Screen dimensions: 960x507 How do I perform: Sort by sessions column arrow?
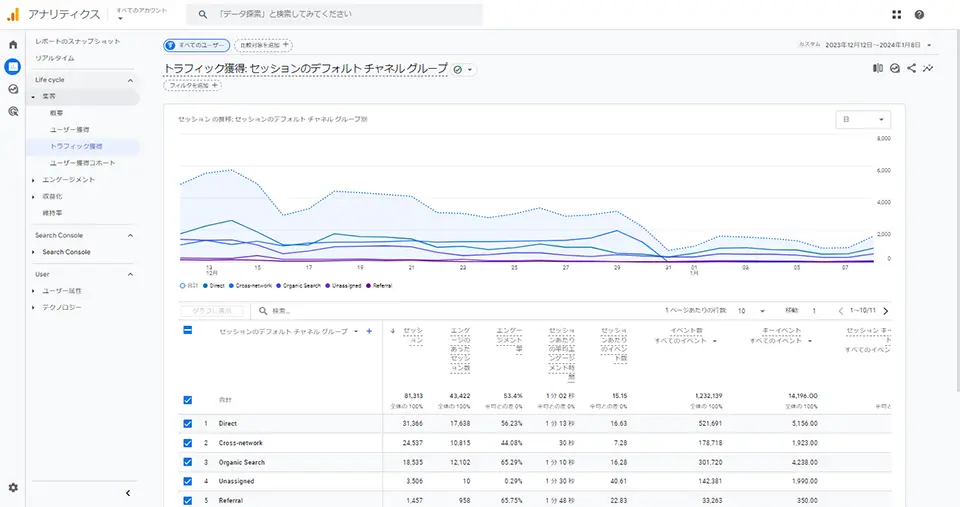392,331
